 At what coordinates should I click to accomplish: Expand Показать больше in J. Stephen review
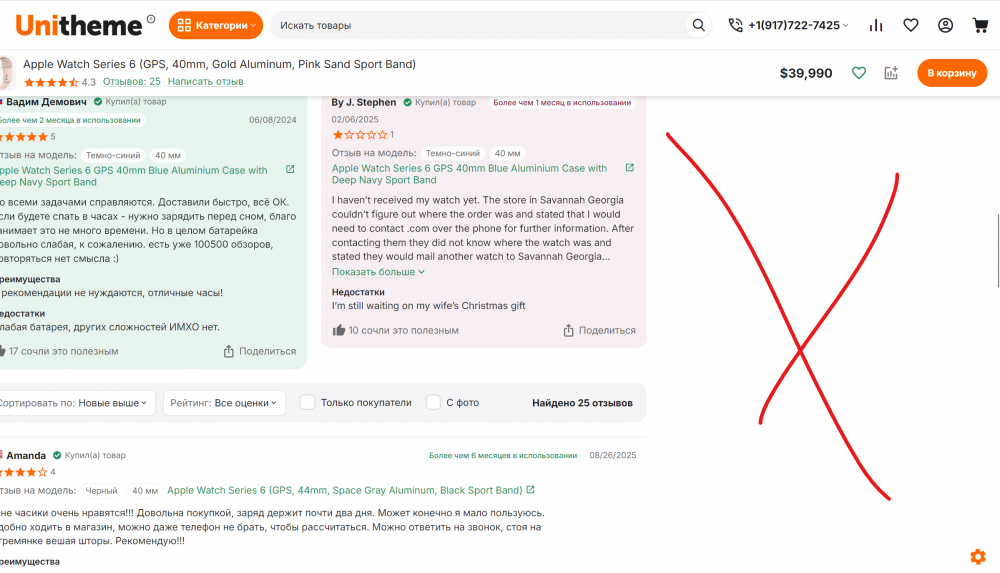point(378,272)
